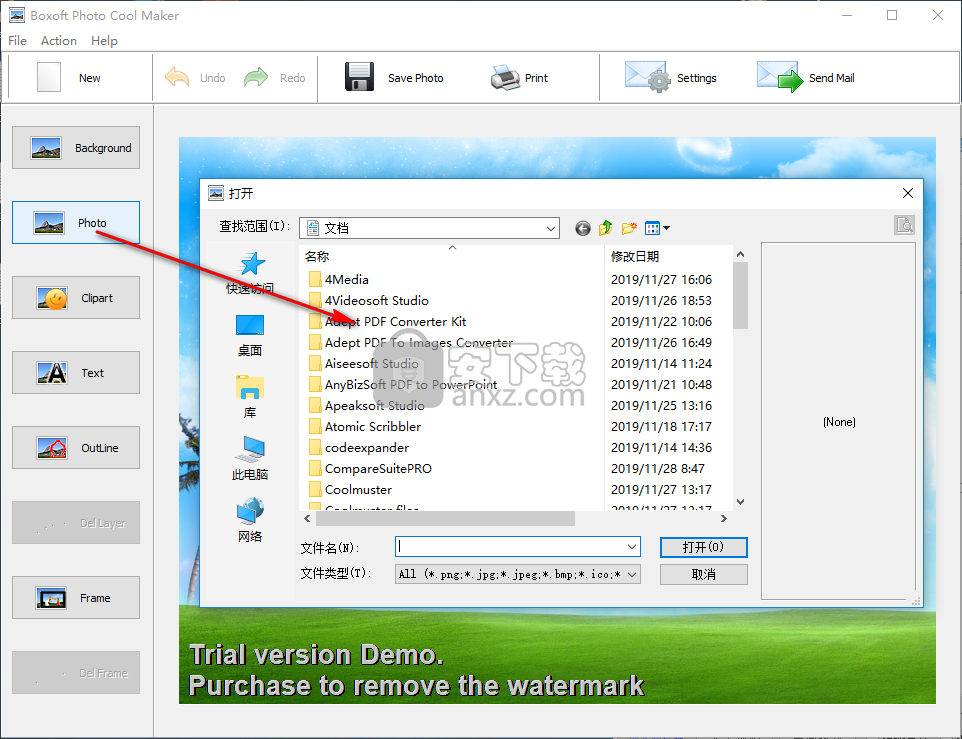Image resolution: width=962 pixels, height=739 pixels.
Task: Click the vertical scrollbar down arrow in file list
Action: click(x=741, y=502)
